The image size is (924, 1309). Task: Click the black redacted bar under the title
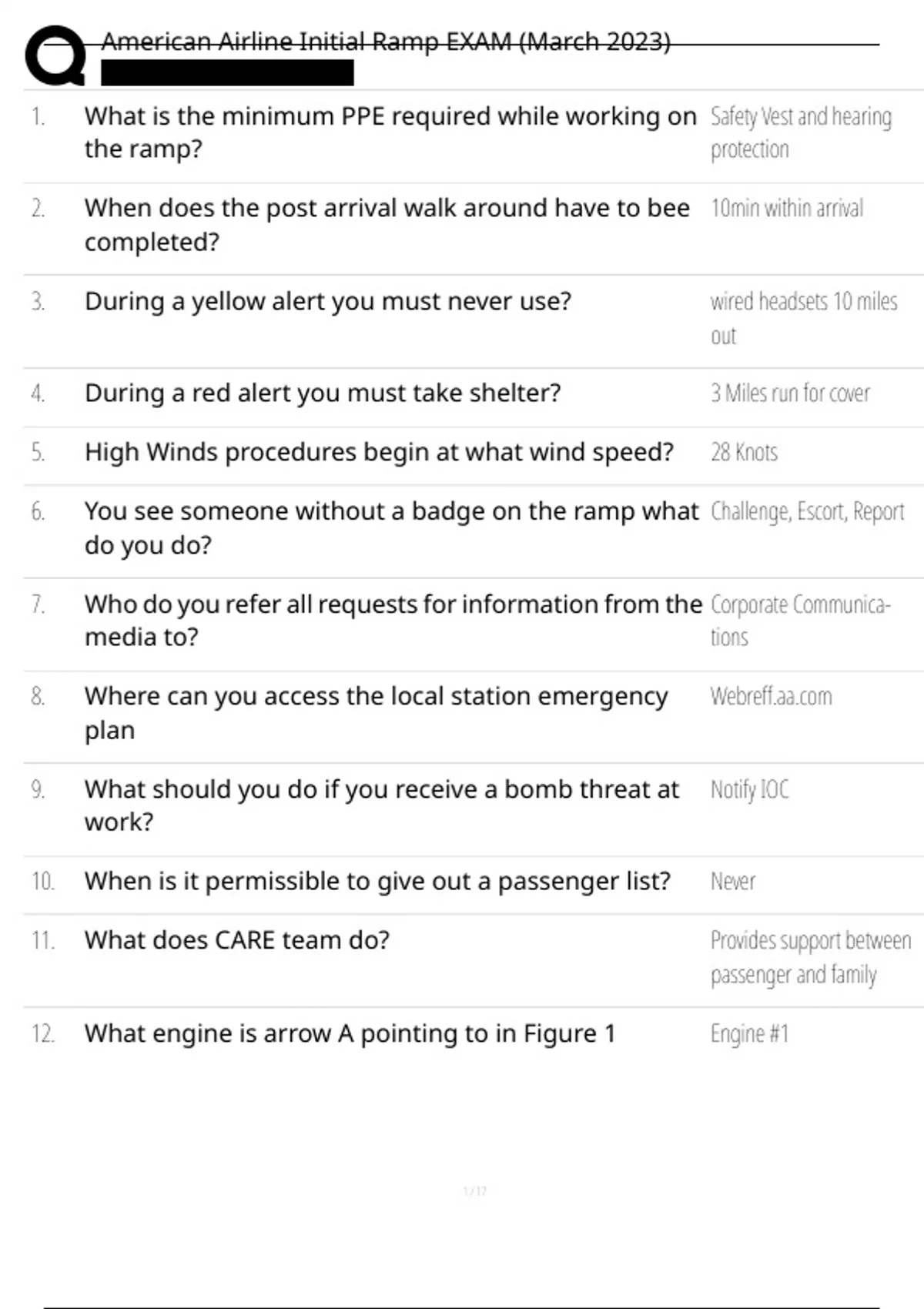227,72
